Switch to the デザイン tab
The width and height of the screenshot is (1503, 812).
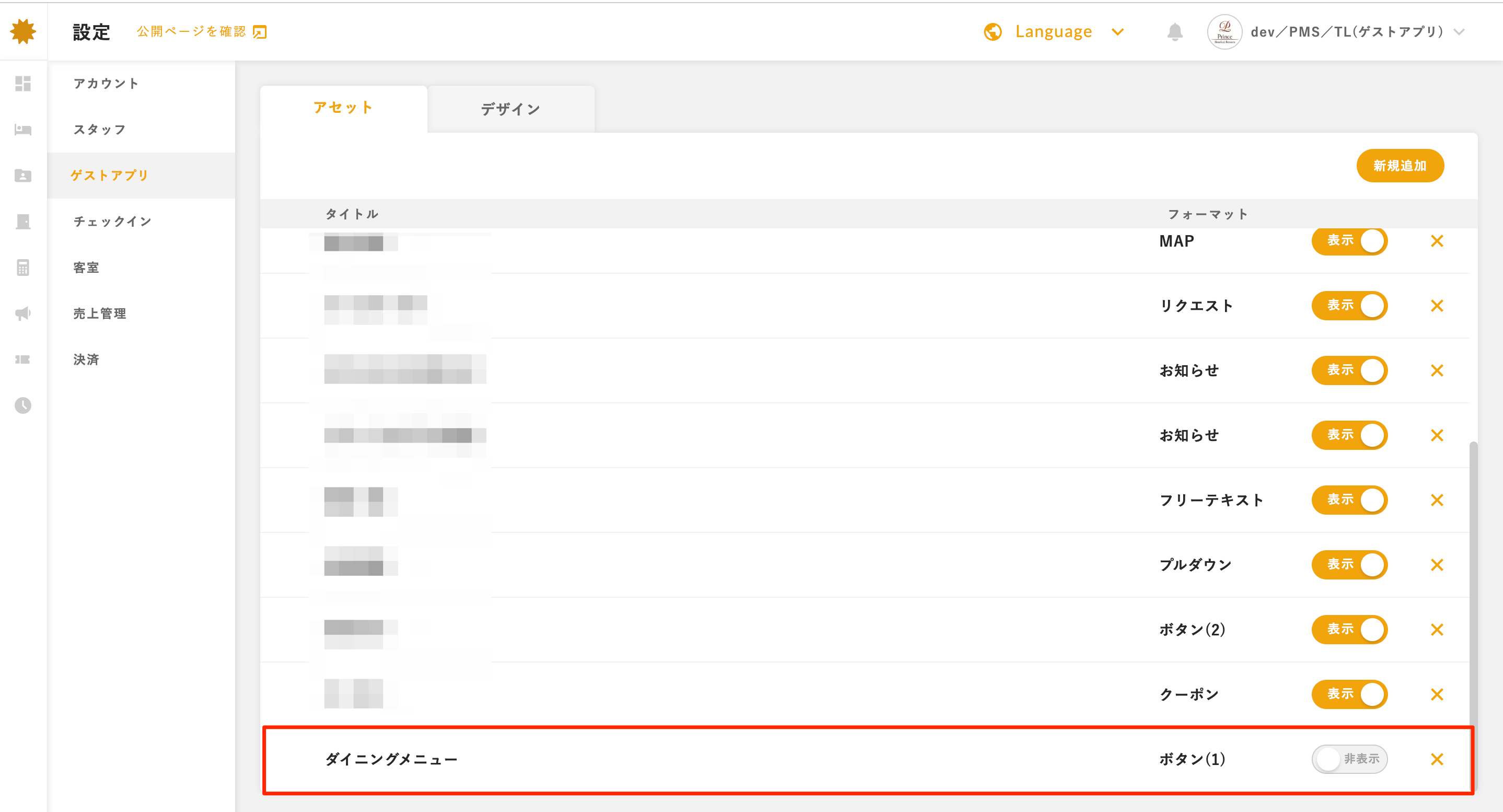(x=511, y=109)
